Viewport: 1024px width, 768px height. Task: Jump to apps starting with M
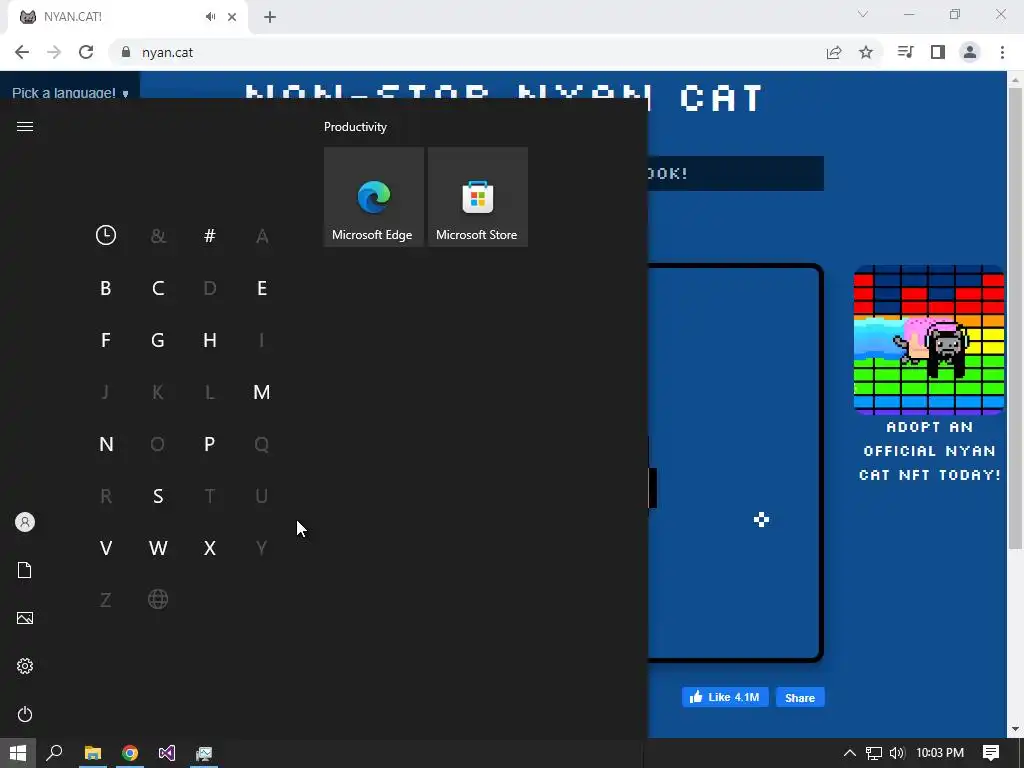tap(261, 392)
